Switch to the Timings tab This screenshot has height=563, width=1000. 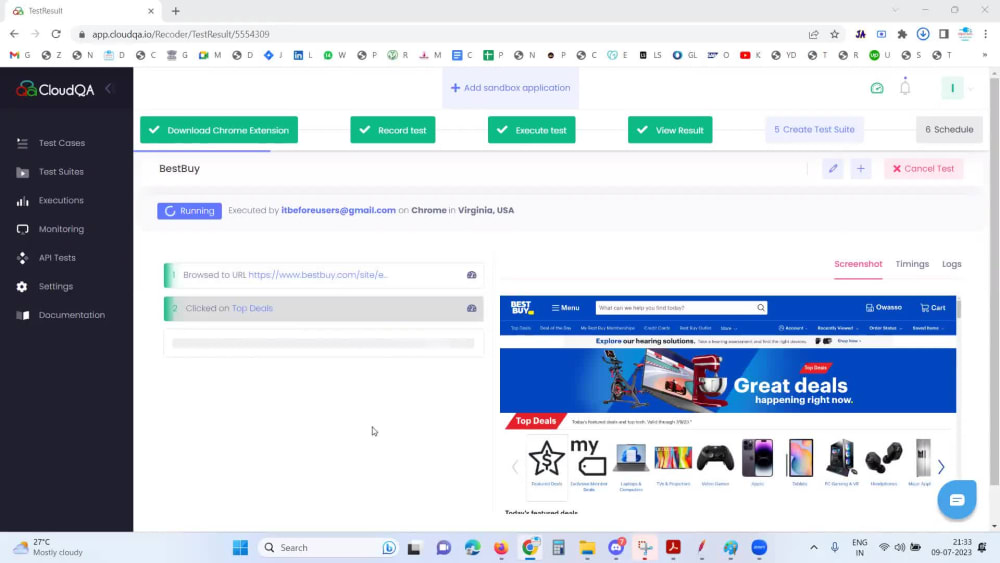pos(912,264)
